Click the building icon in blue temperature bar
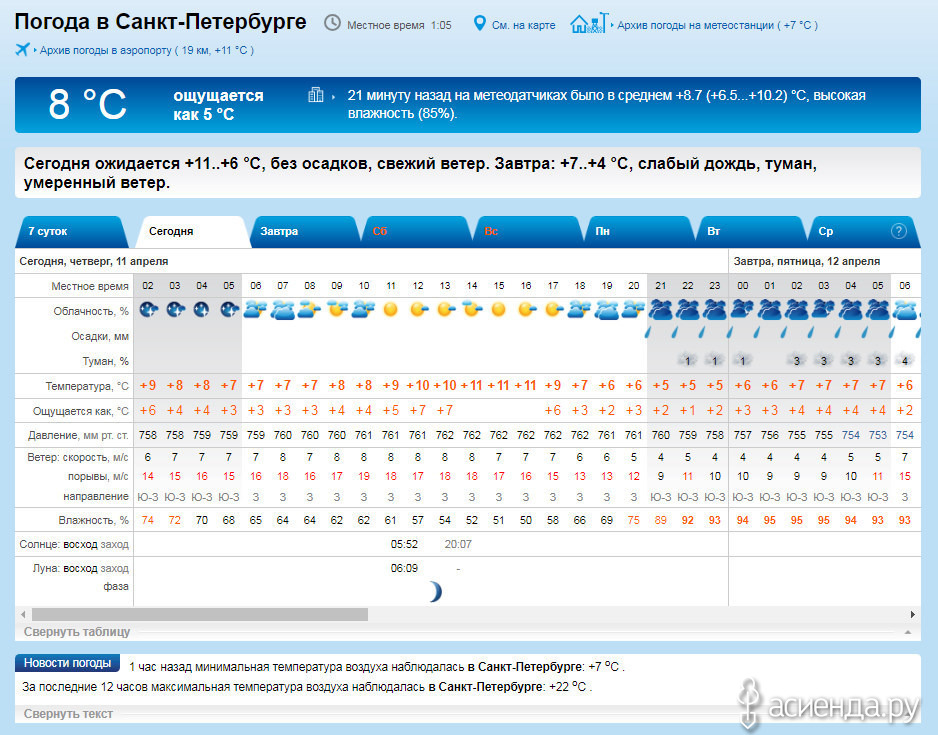The width and height of the screenshot is (938, 735). 316,95
